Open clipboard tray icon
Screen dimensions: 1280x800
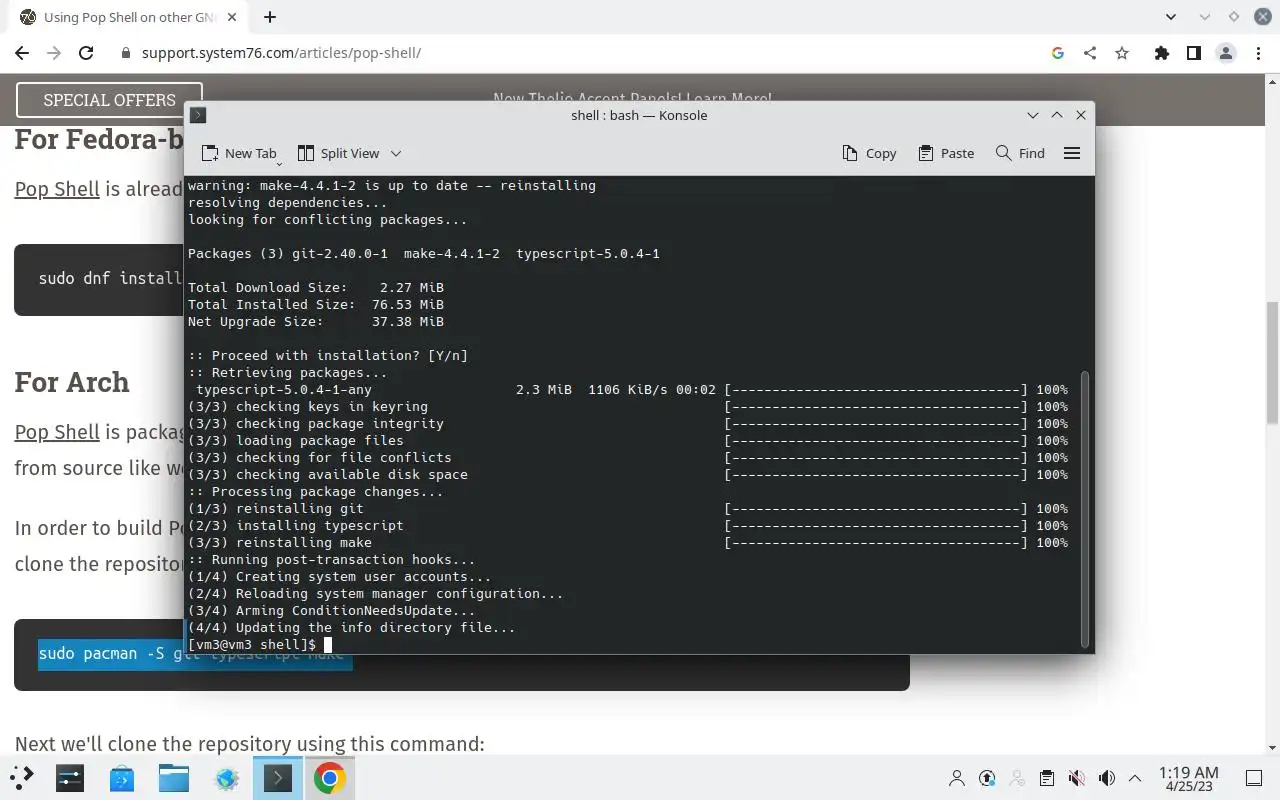click(x=1046, y=778)
